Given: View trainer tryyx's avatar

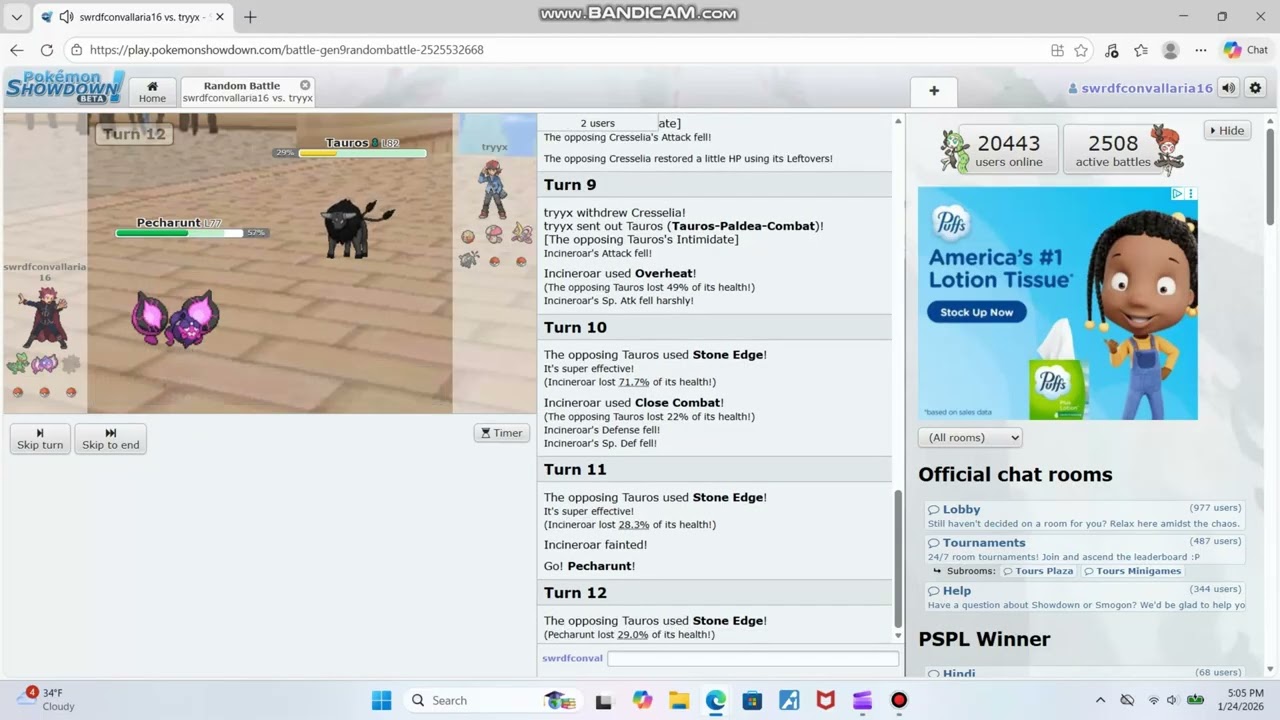Looking at the screenshot, I should pos(492,189).
